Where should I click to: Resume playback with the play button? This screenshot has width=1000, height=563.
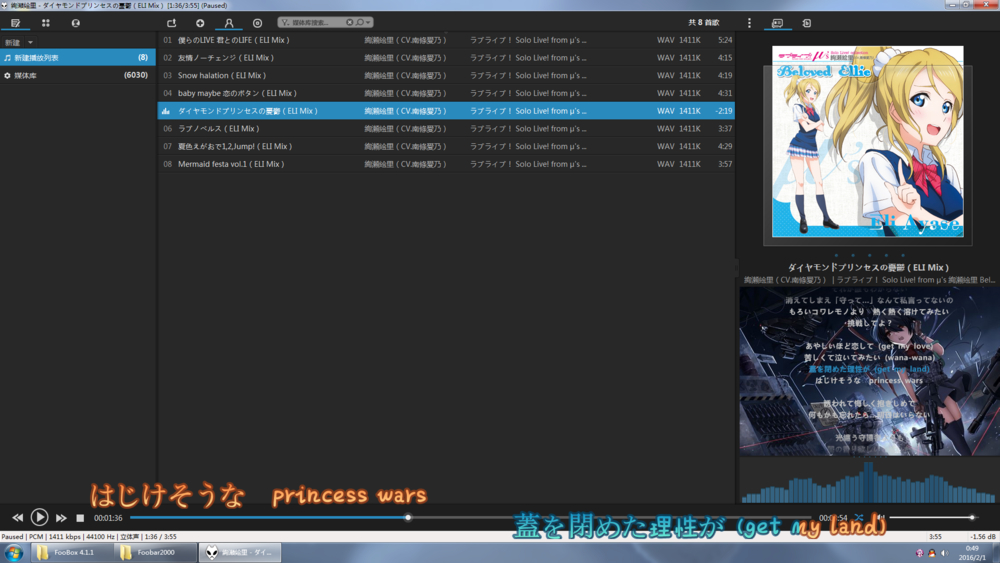coord(40,517)
